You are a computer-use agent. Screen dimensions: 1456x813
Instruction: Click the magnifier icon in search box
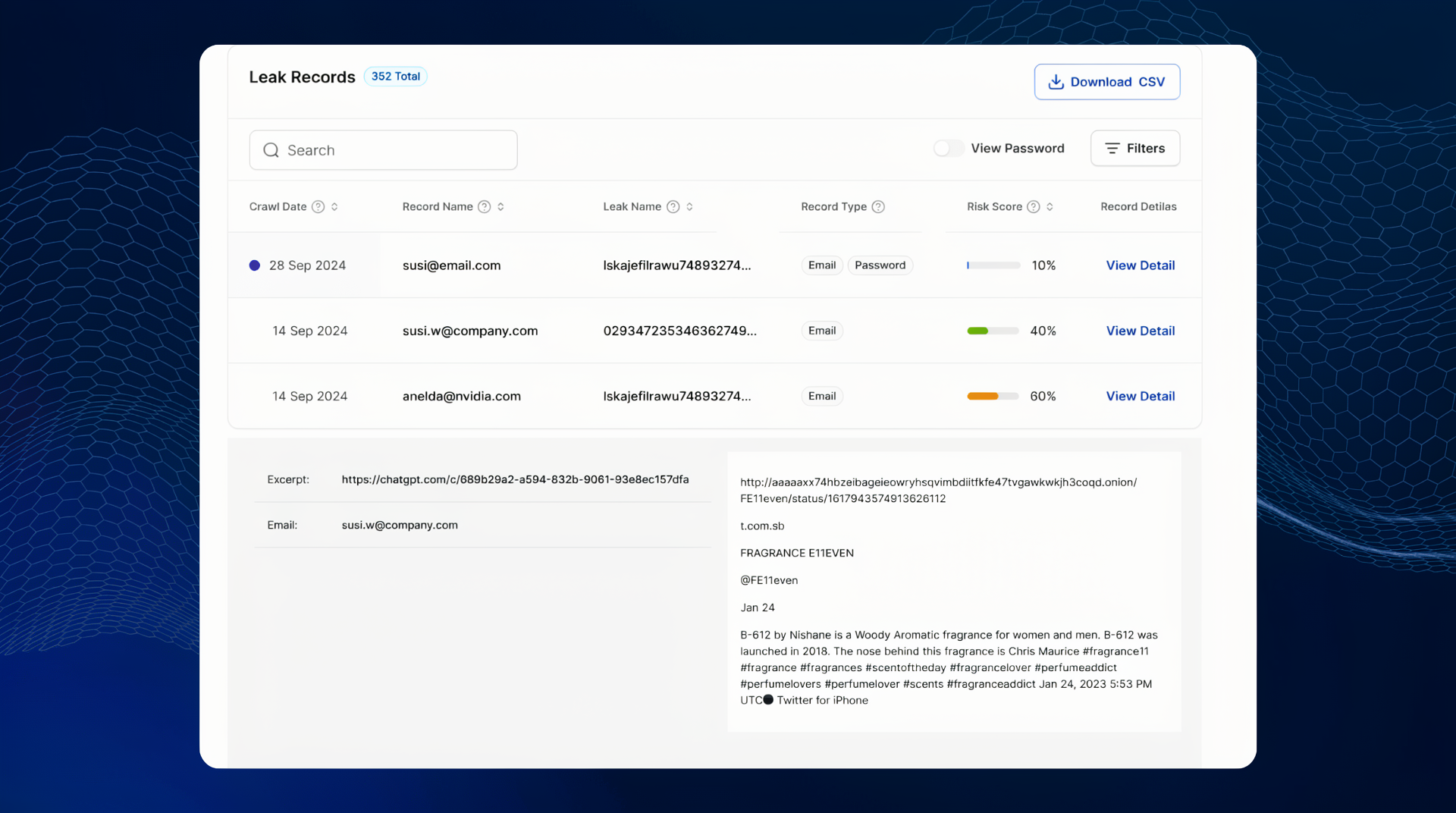coord(271,150)
